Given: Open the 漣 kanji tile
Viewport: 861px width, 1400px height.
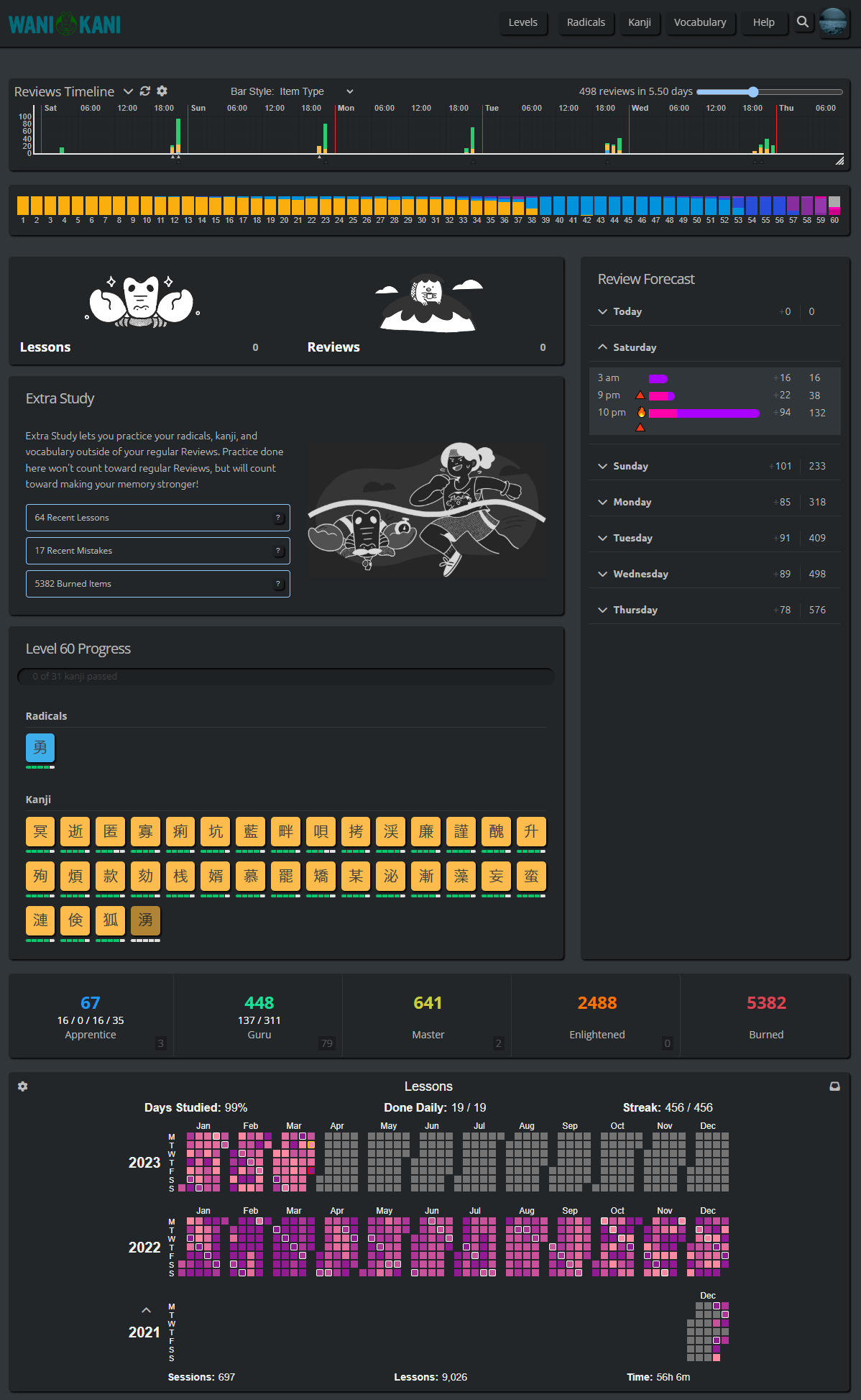Looking at the screenshot, I should 40,920.
